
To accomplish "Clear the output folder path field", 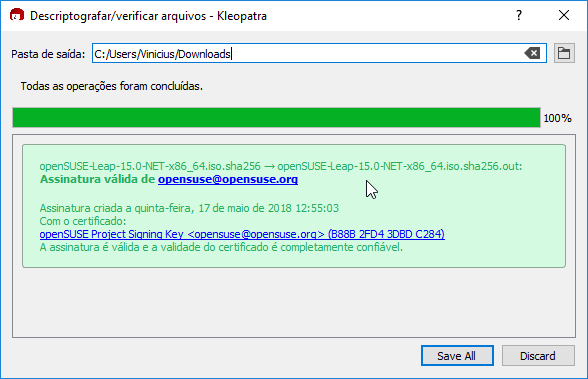I will click(x=532, y=53).
